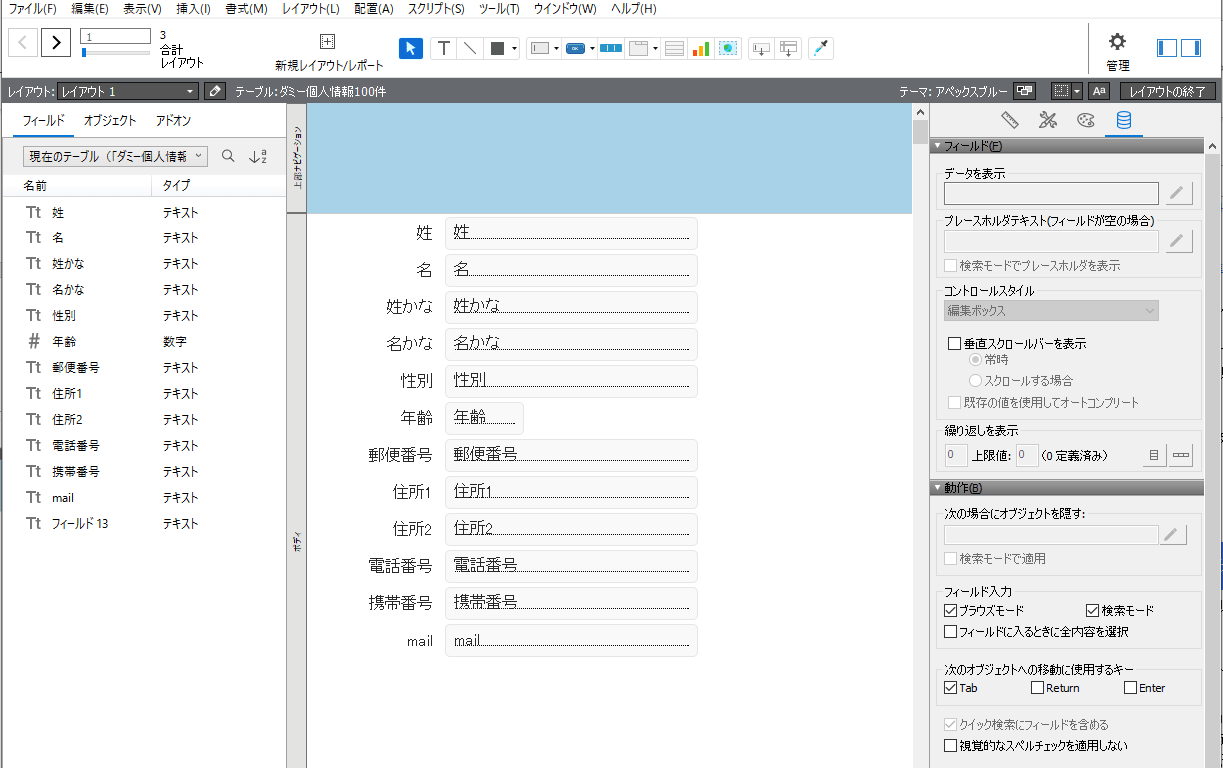The width and height of the screenshot is (1223, 768).
Task: Open the 現在のテーブル table dropdown
Action: [115, 156]
